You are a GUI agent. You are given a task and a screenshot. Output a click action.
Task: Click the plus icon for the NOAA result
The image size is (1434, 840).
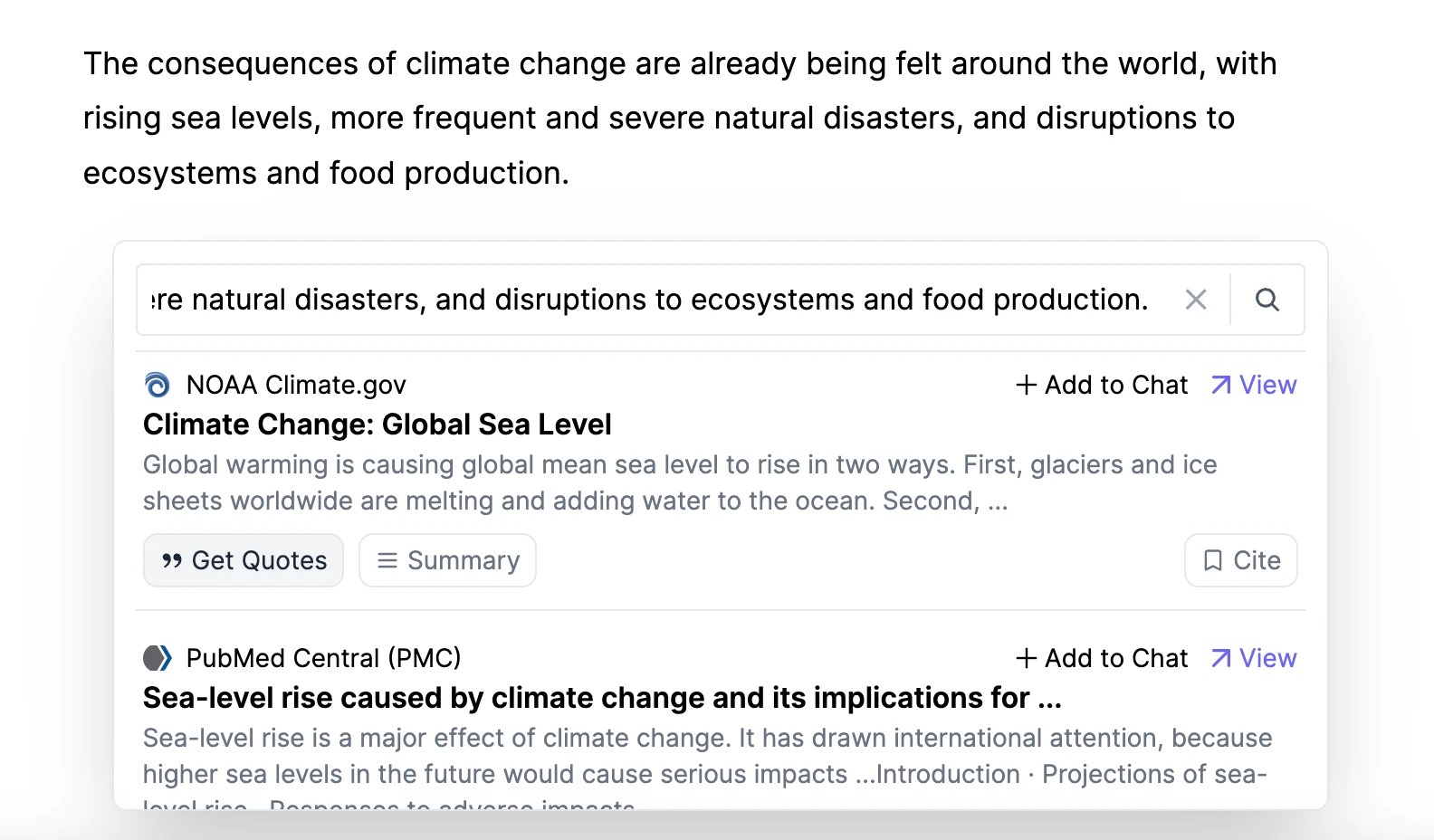[1026, 385]
